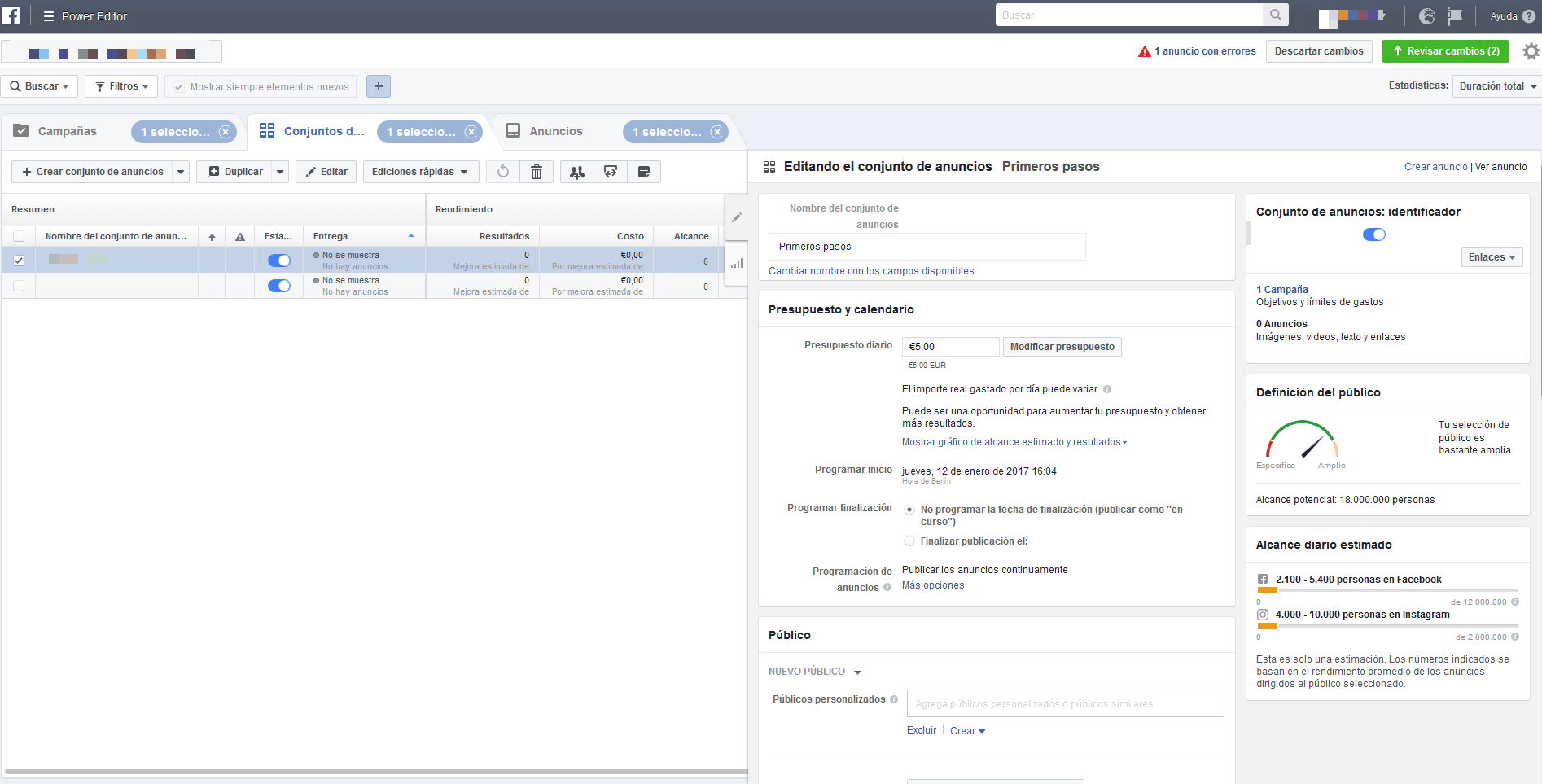Screen dimensions: 1542x784
Task: Open the Ediciones rápidas dropdown
Action: [421, 172]
